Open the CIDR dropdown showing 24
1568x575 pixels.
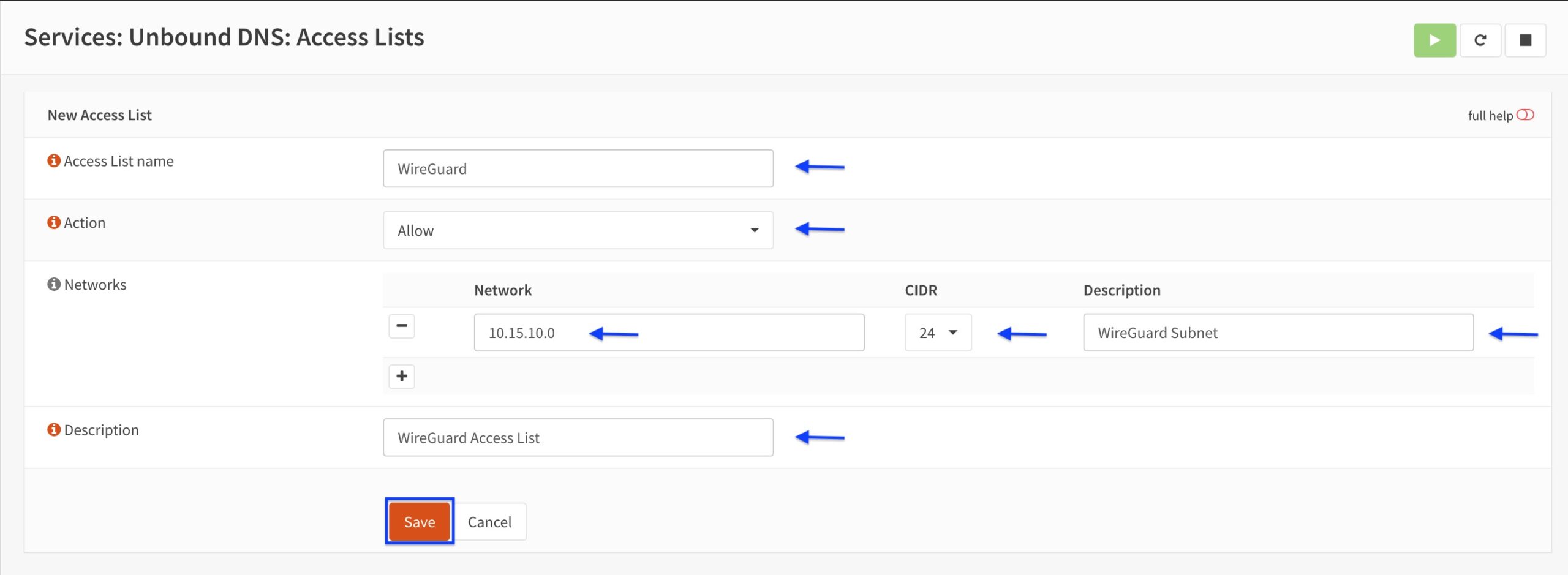click(938, 333)
